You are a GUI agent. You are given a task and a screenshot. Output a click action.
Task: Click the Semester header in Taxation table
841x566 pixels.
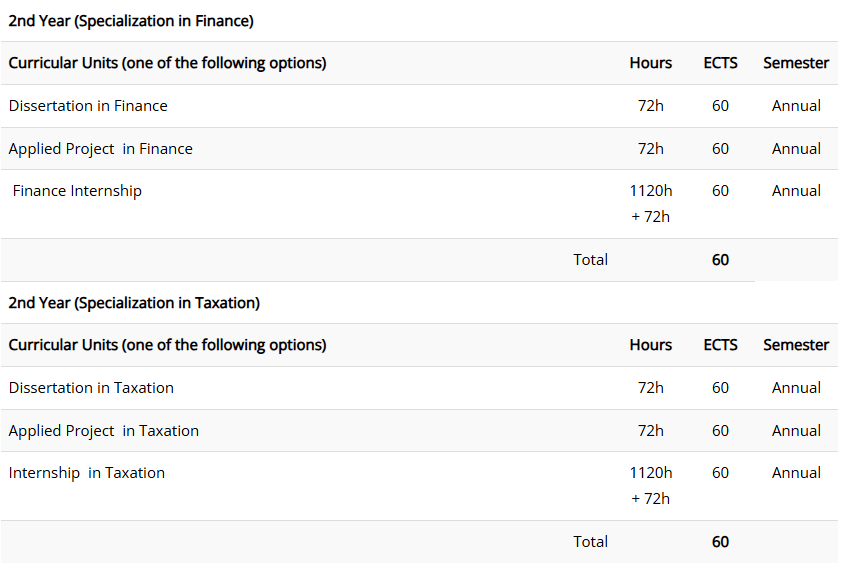(796, 345)
